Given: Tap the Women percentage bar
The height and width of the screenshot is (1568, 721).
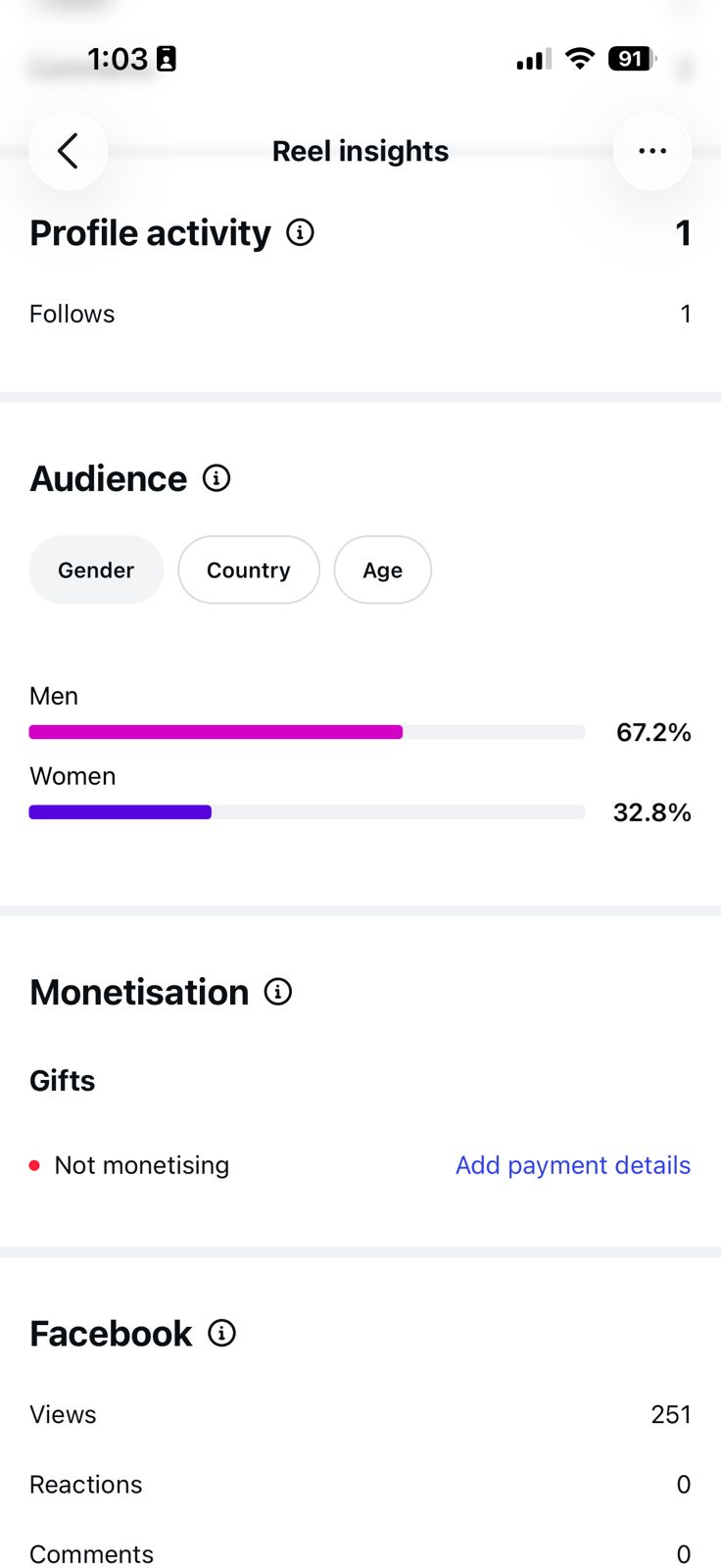Looking at the screenshot, I should (x=307, y=812).
